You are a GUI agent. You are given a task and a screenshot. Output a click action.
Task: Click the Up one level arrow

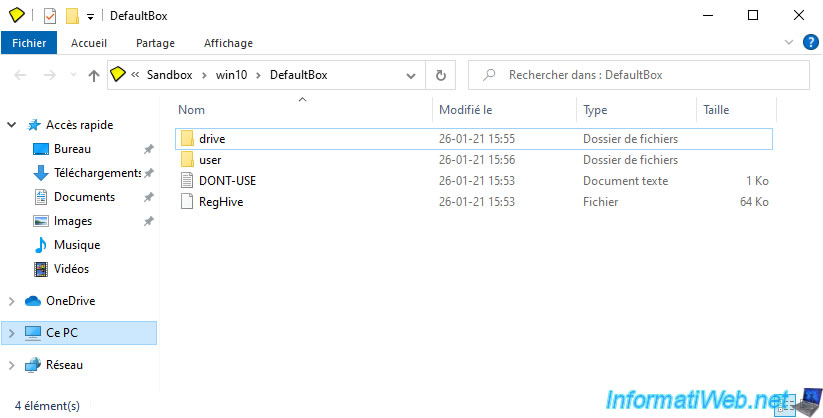point(94,75)
